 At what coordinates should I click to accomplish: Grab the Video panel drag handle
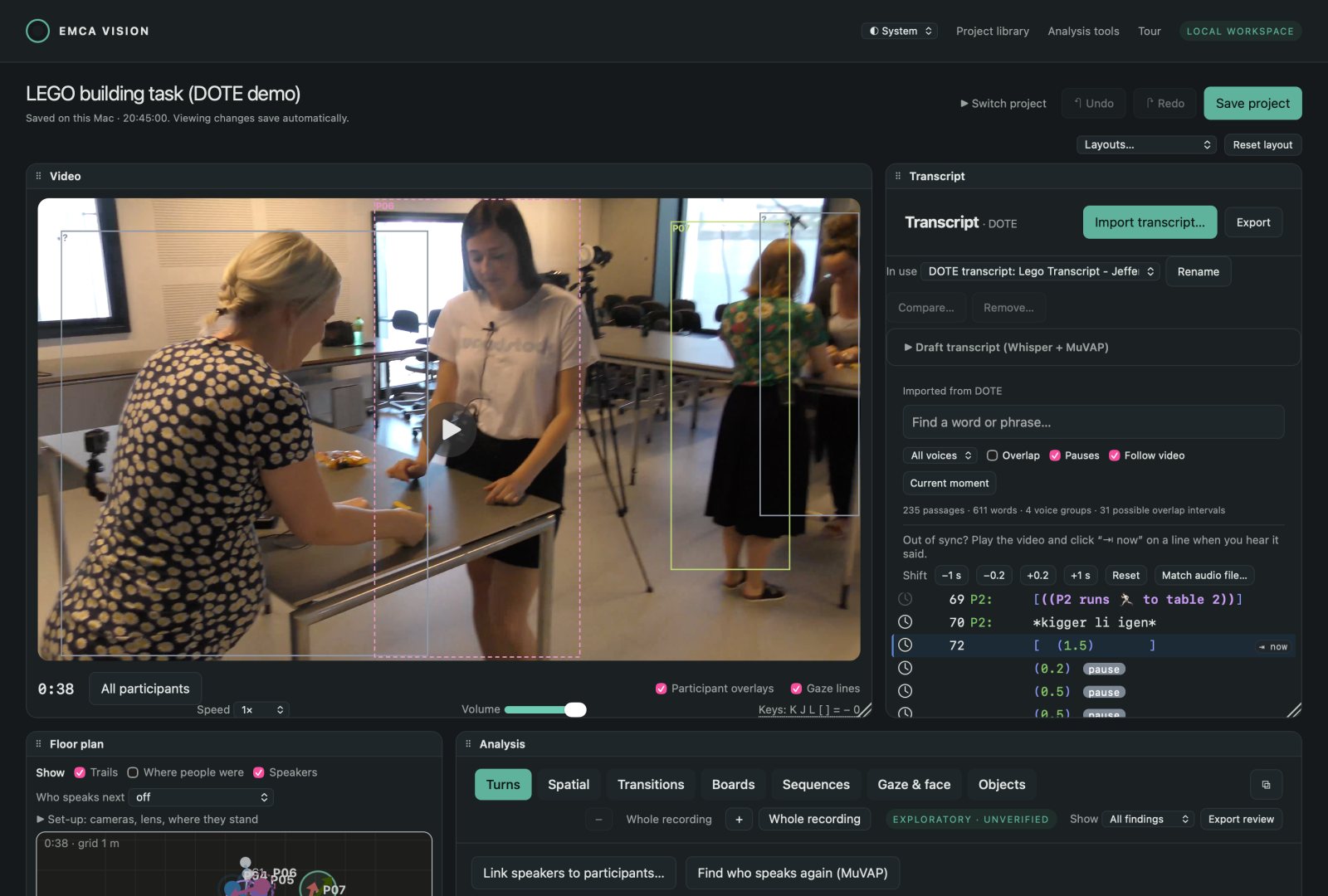38,176
